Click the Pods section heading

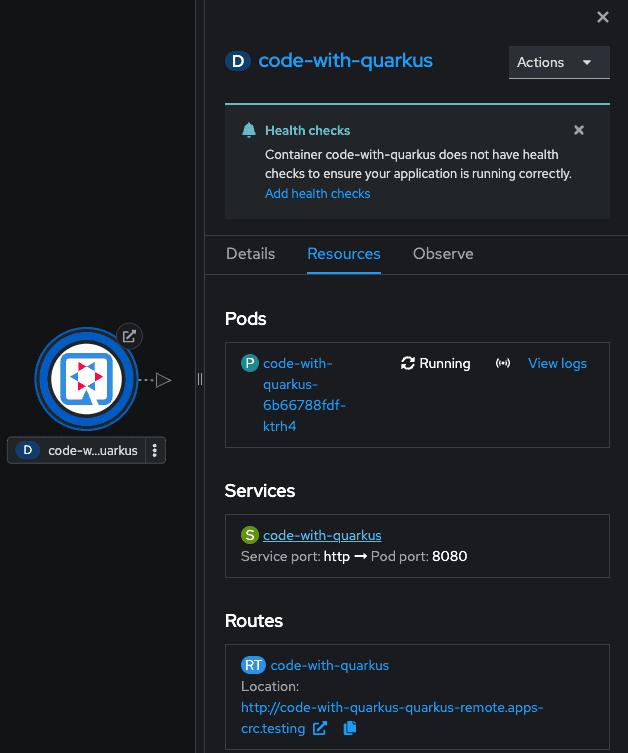pyautogui.click(x=245, y=319)
